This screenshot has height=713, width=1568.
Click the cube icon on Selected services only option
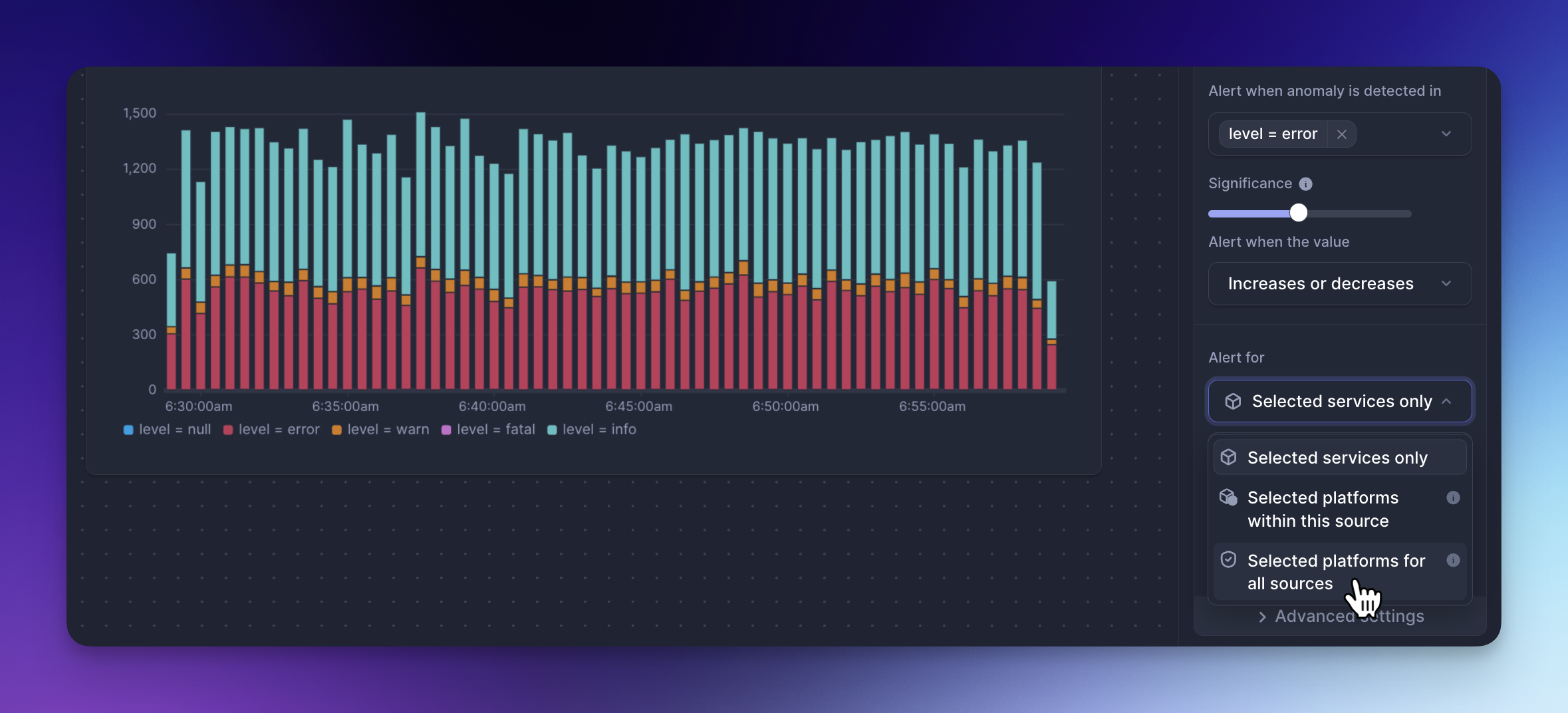click(x=1229, y=457)
